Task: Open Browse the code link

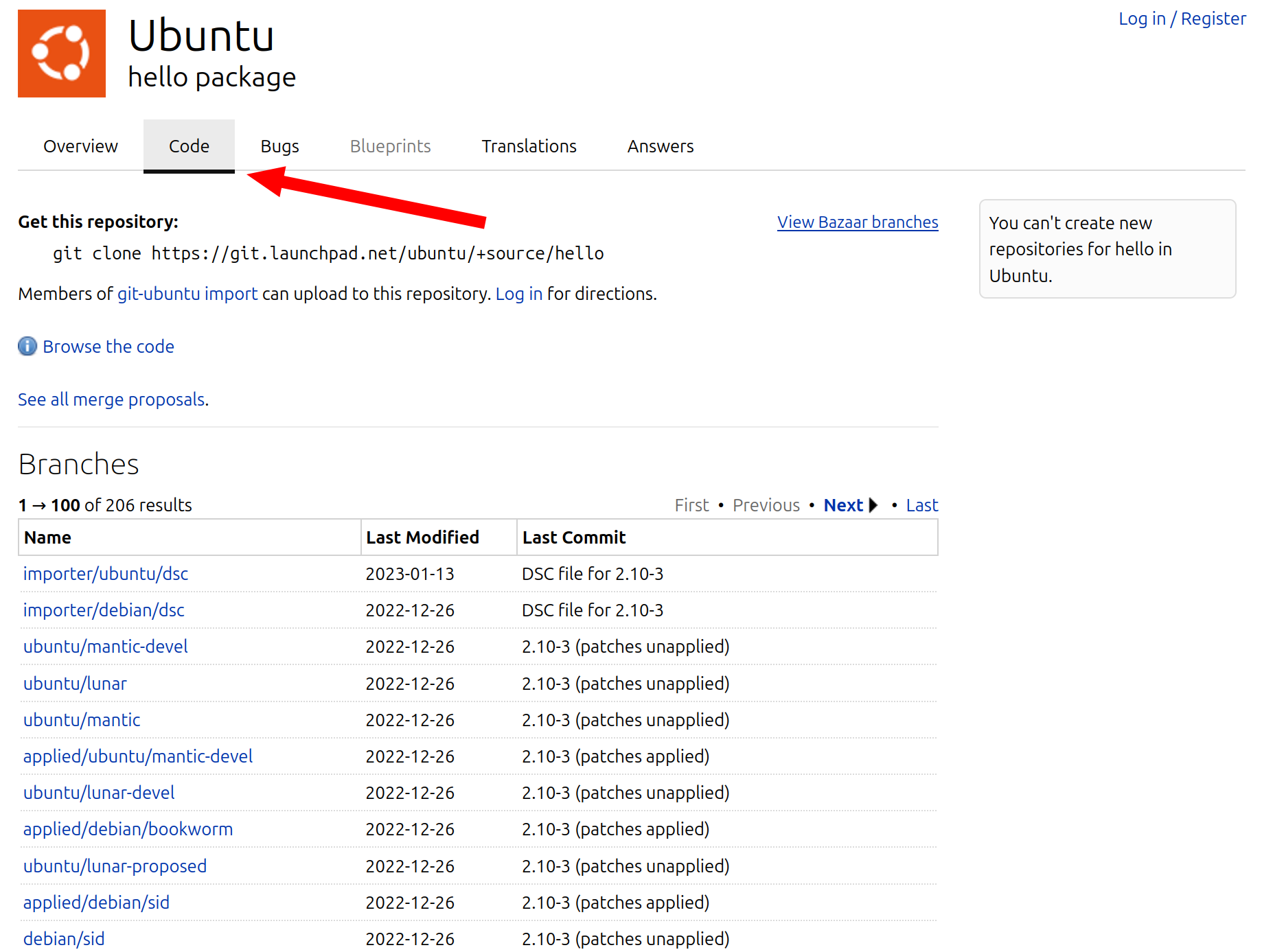Action: coord(108,347)
